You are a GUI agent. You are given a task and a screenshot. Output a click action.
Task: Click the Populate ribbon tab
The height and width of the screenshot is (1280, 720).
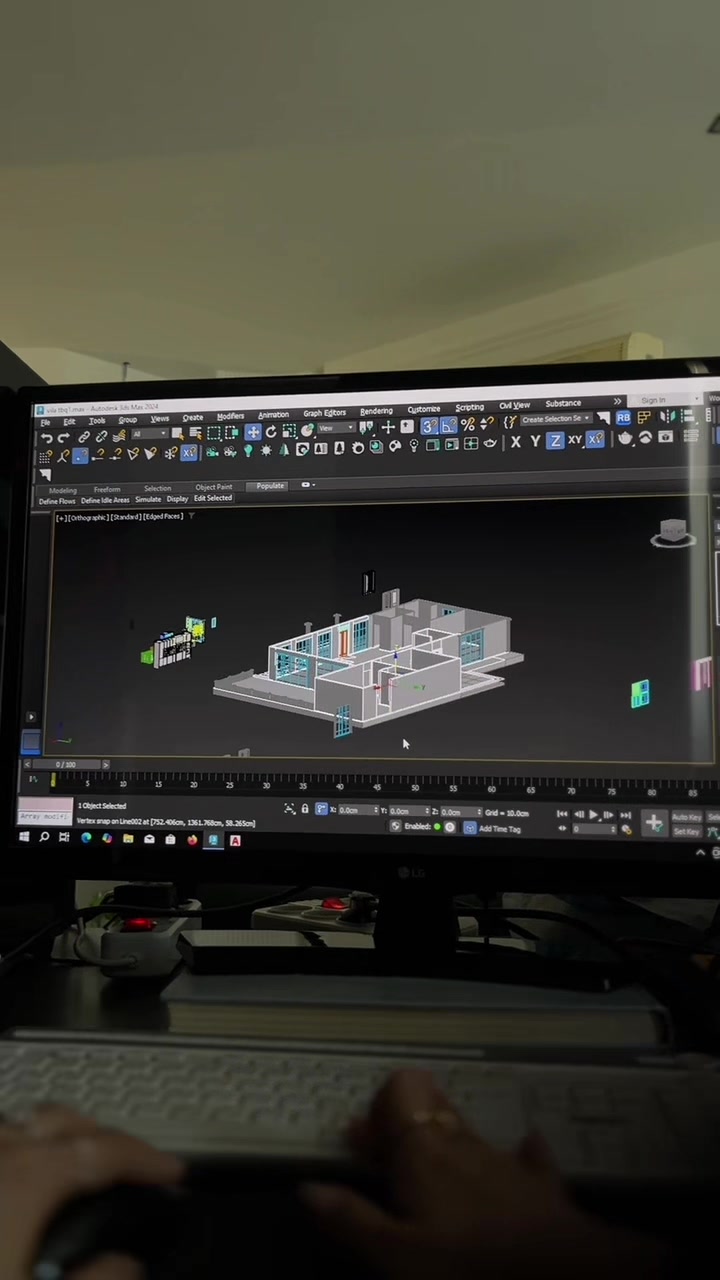270,486
